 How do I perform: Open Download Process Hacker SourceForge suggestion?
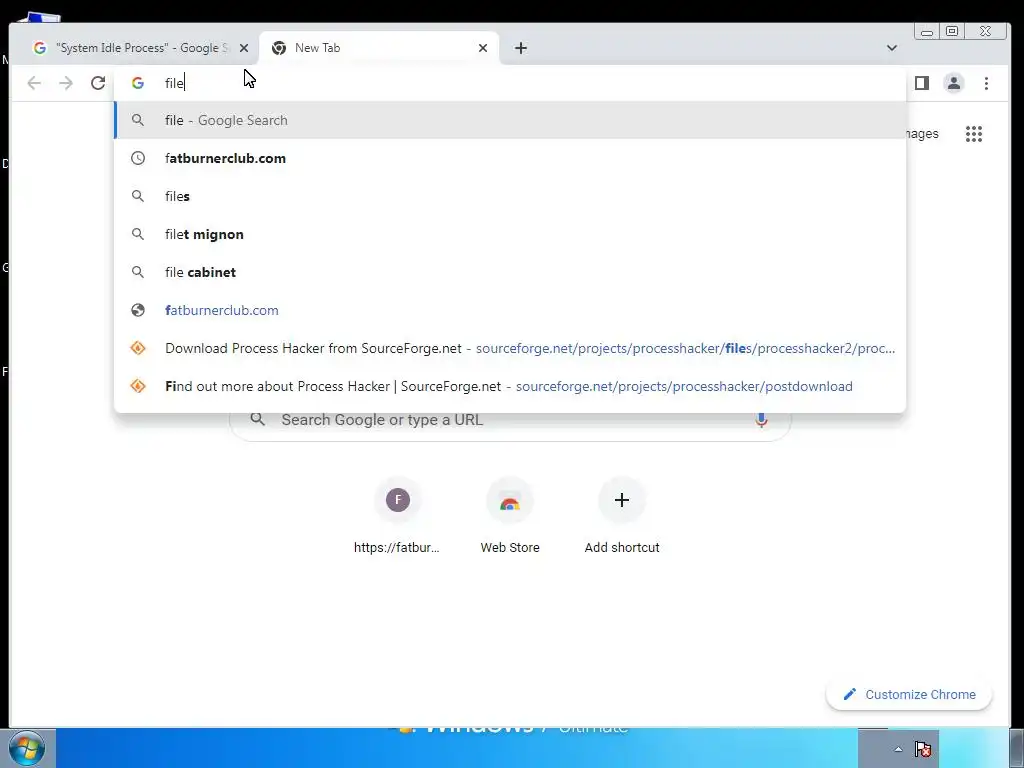(x=510, y=348)
